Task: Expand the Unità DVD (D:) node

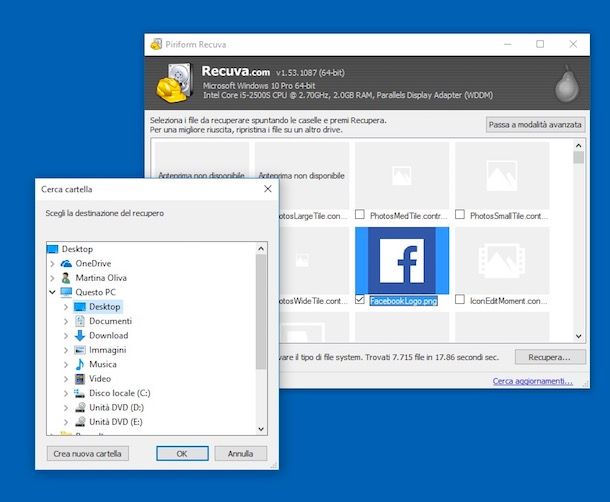Action: coord(66,408)
